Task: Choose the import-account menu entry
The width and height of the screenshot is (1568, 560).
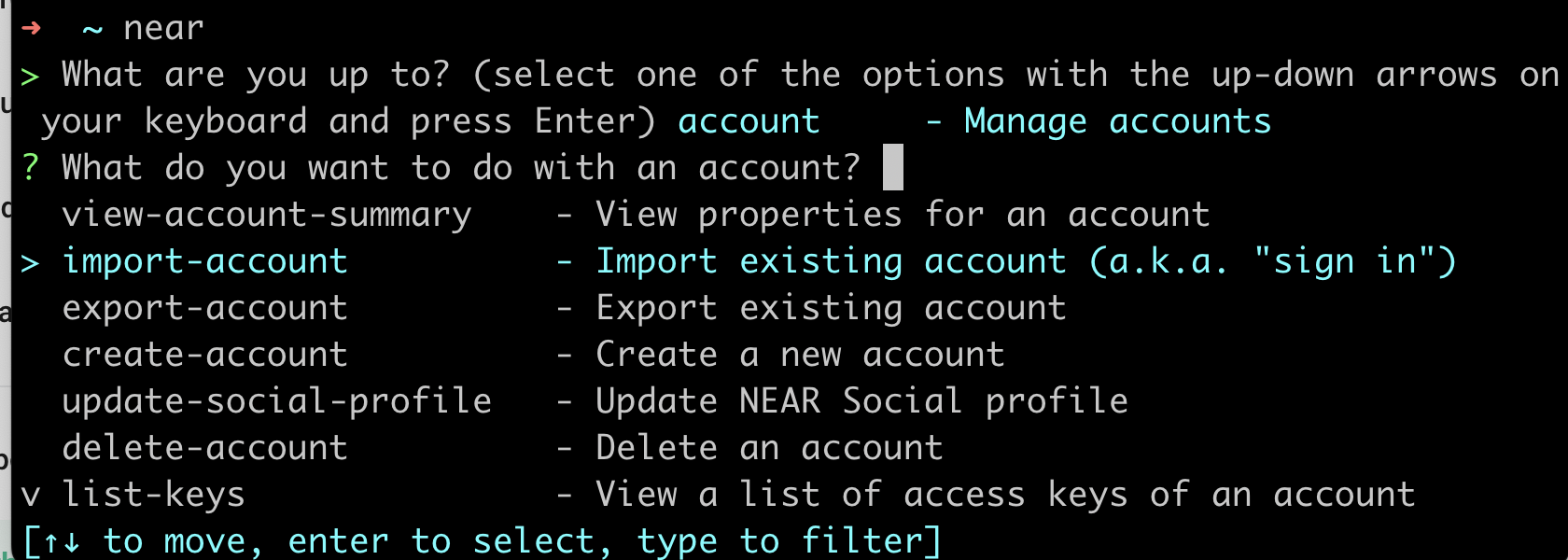Action: (205, 261)
